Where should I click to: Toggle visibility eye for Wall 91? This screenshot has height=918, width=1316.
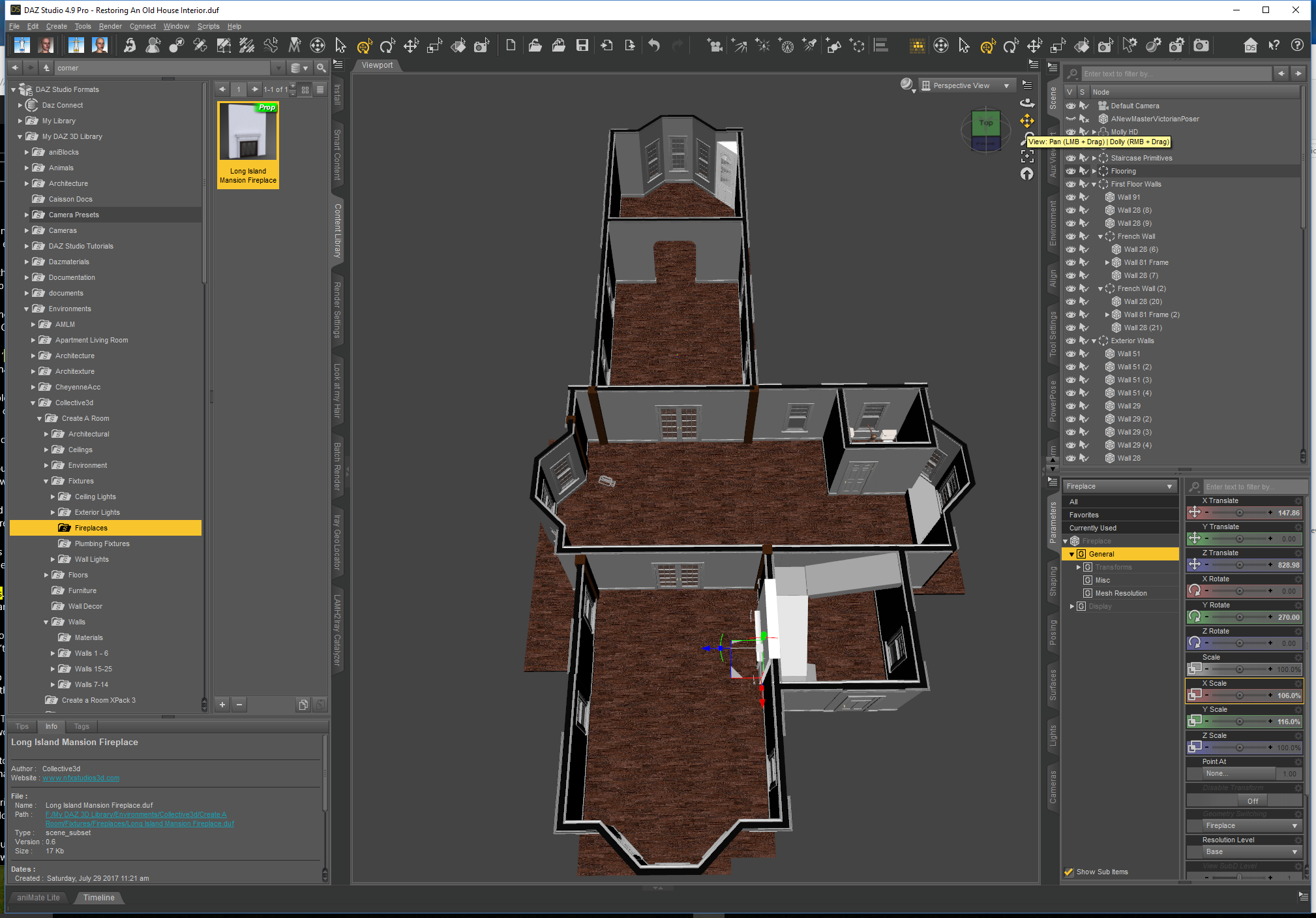[x=1070, y=197]
